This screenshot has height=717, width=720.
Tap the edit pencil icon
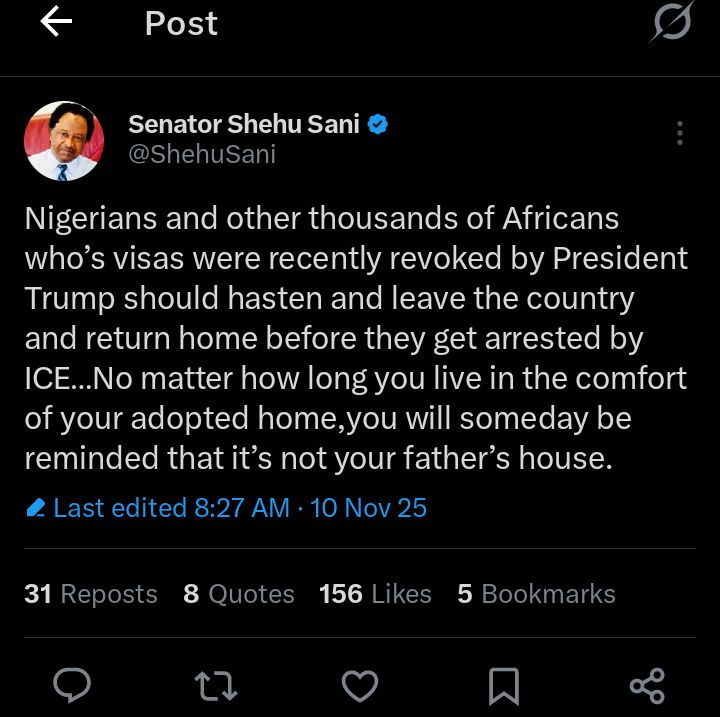point(36,509)
